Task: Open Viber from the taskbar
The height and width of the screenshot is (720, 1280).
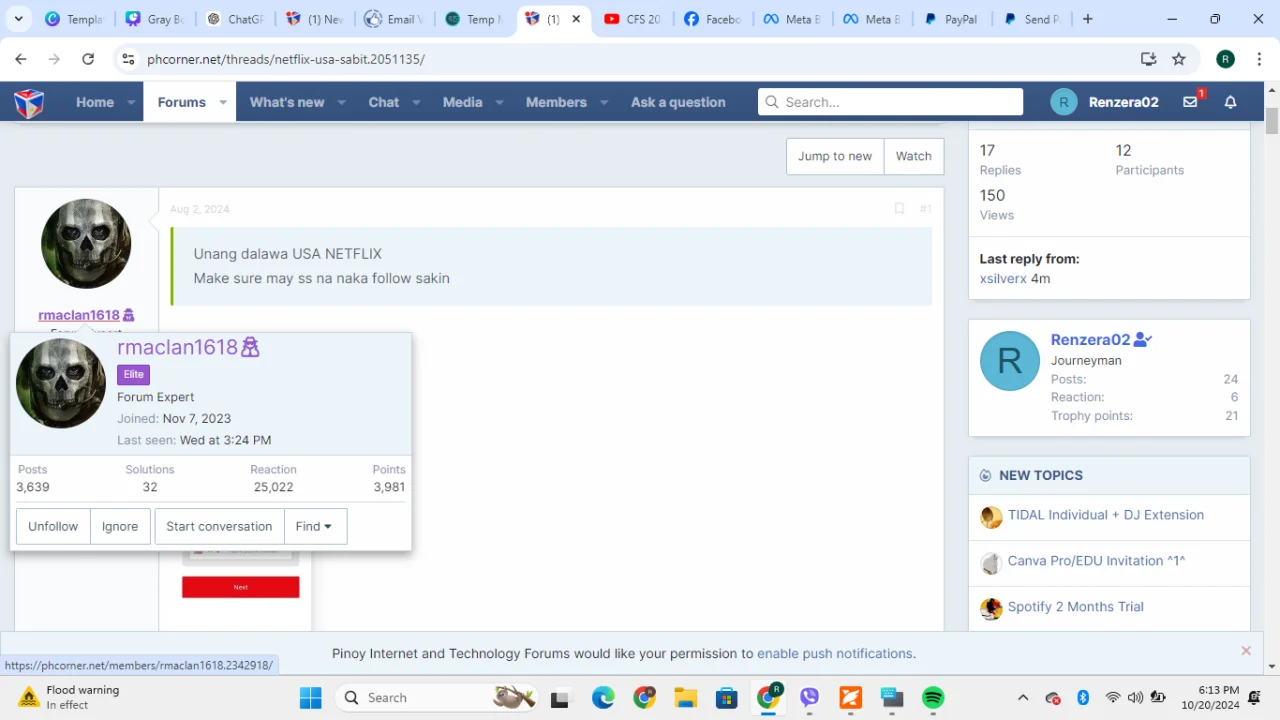Action: click(x=809, y=698)
